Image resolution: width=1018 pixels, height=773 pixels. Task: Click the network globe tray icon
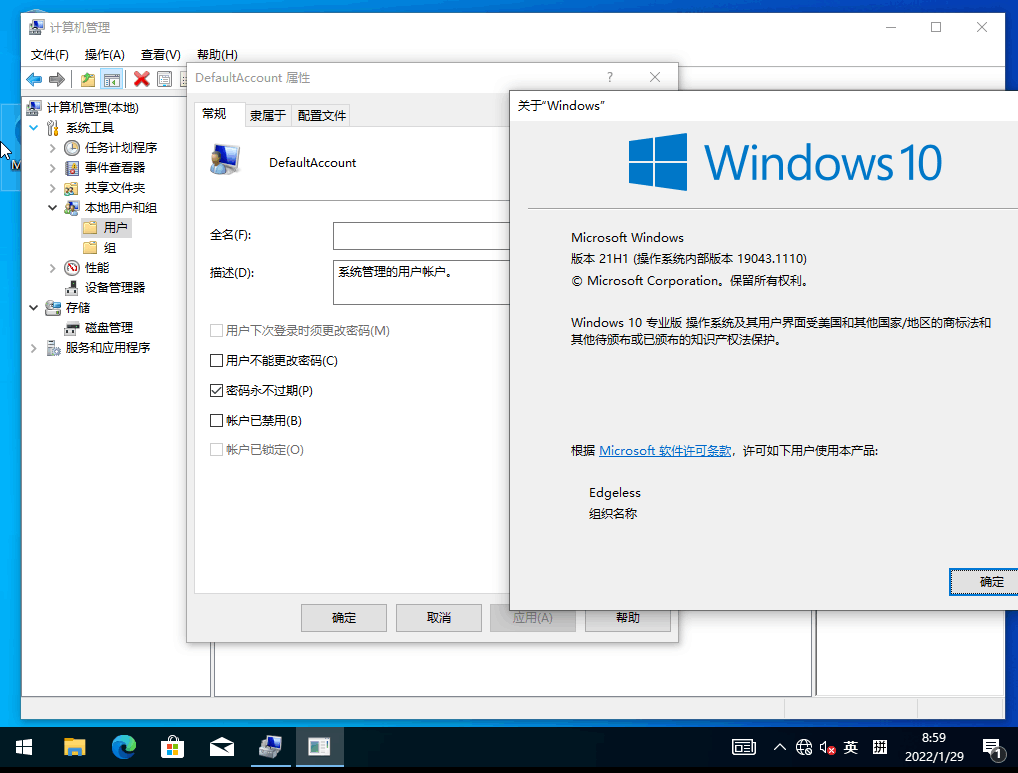coord(804,748)
